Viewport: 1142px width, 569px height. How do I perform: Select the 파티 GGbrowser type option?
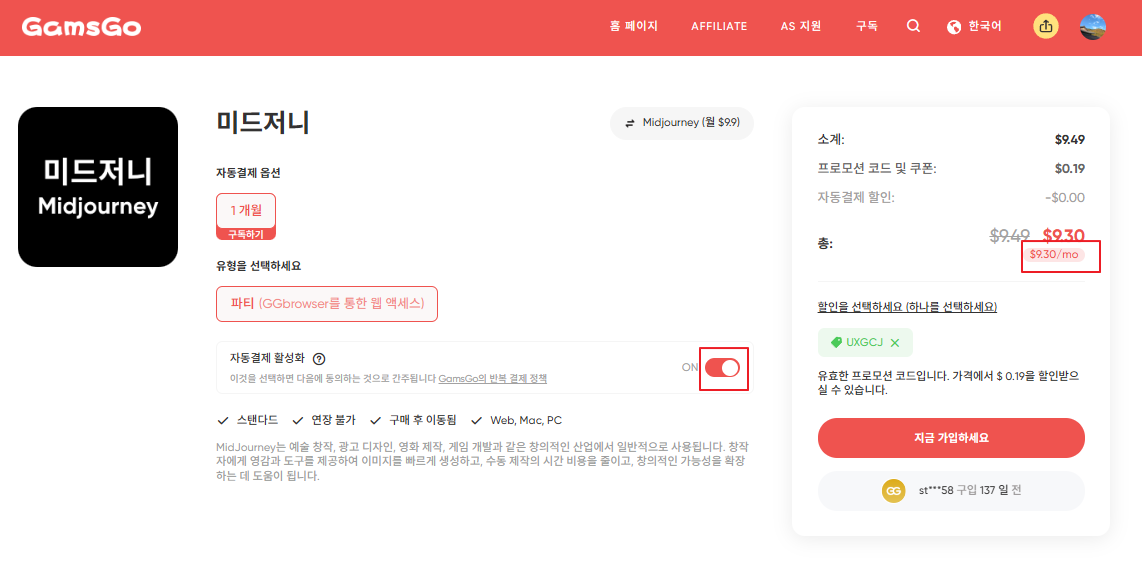point(327,303)
